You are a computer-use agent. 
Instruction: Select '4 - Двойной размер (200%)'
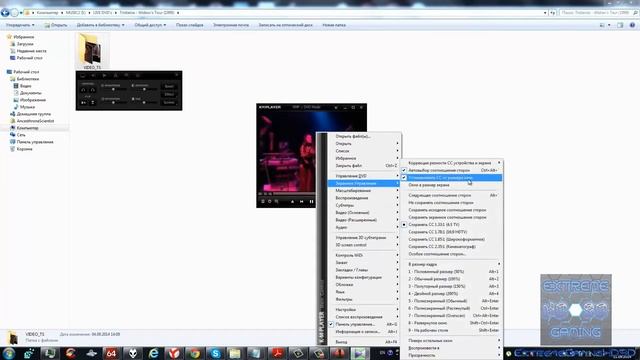(x=452, y=293)
